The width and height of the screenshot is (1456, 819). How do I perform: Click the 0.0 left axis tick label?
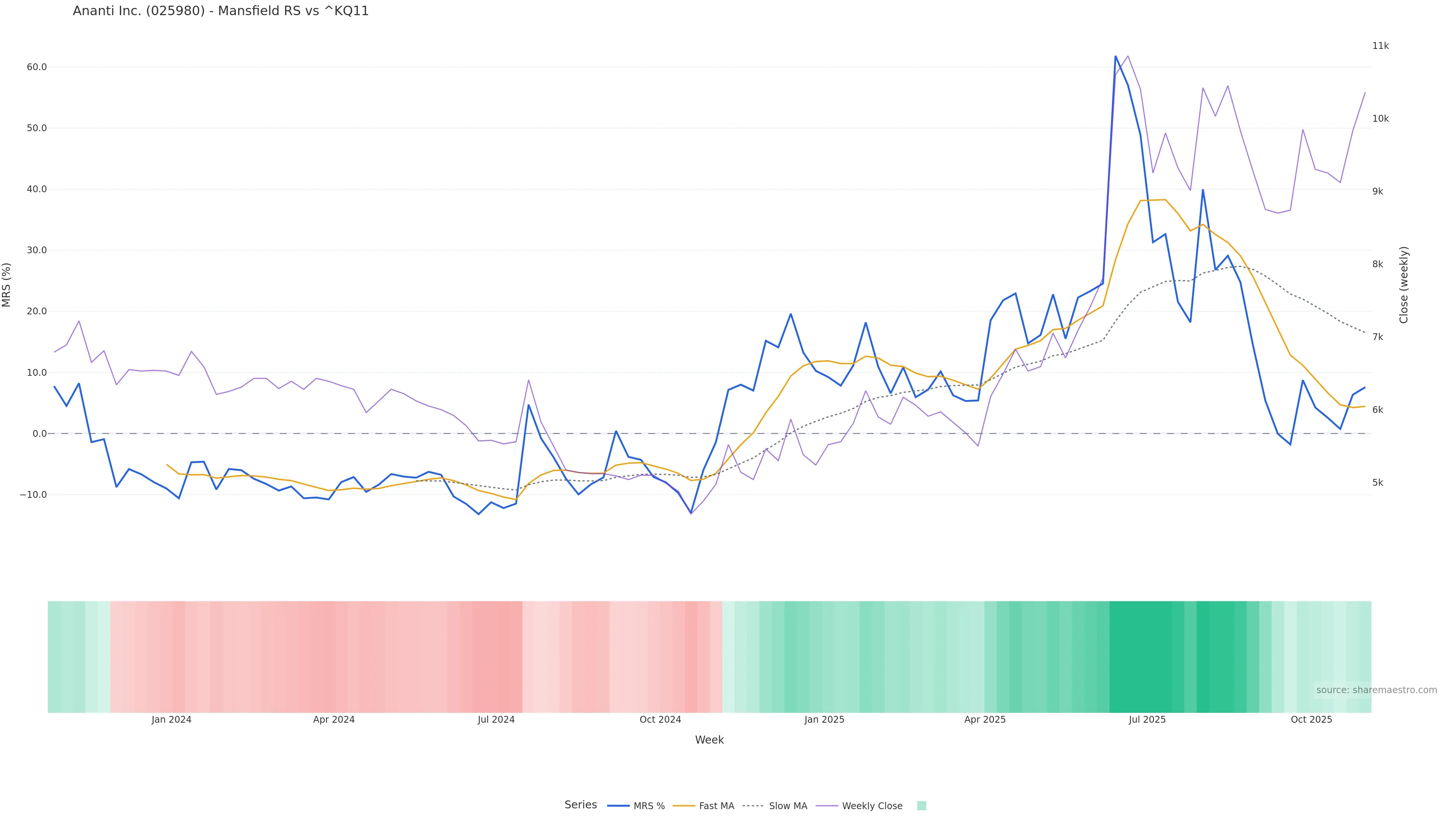(39, 433)
